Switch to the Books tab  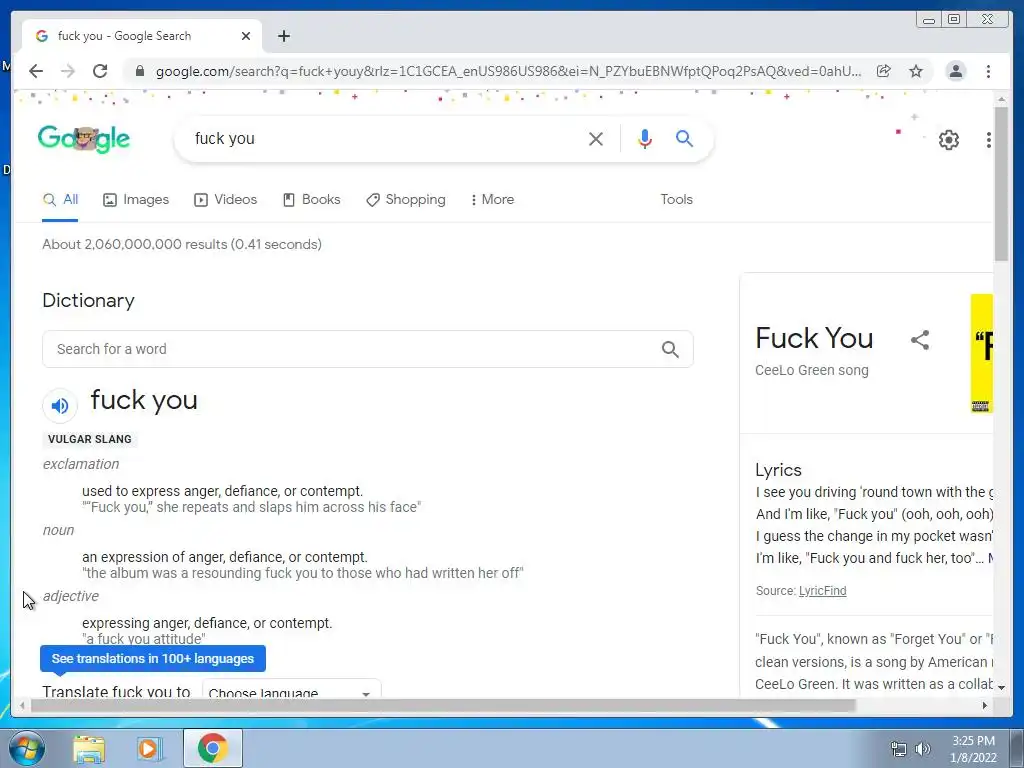pos(312,200)
